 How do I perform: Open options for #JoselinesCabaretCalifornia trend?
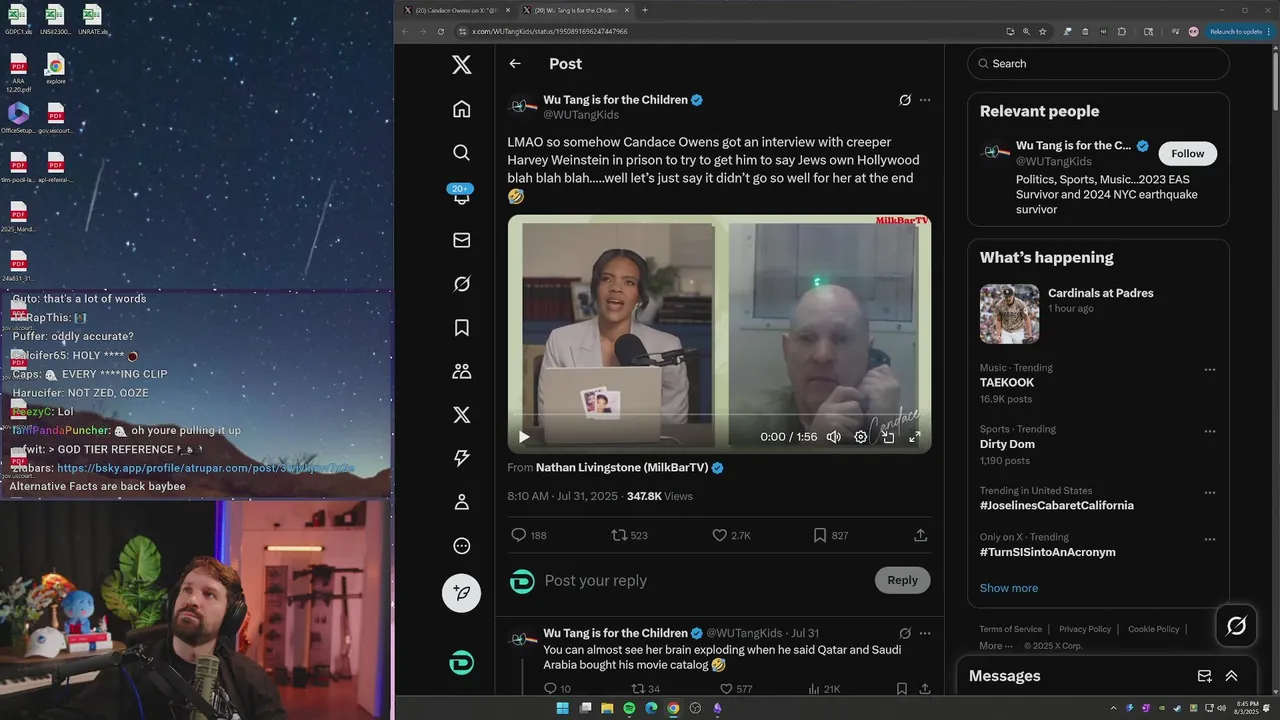pos(1209,492)
